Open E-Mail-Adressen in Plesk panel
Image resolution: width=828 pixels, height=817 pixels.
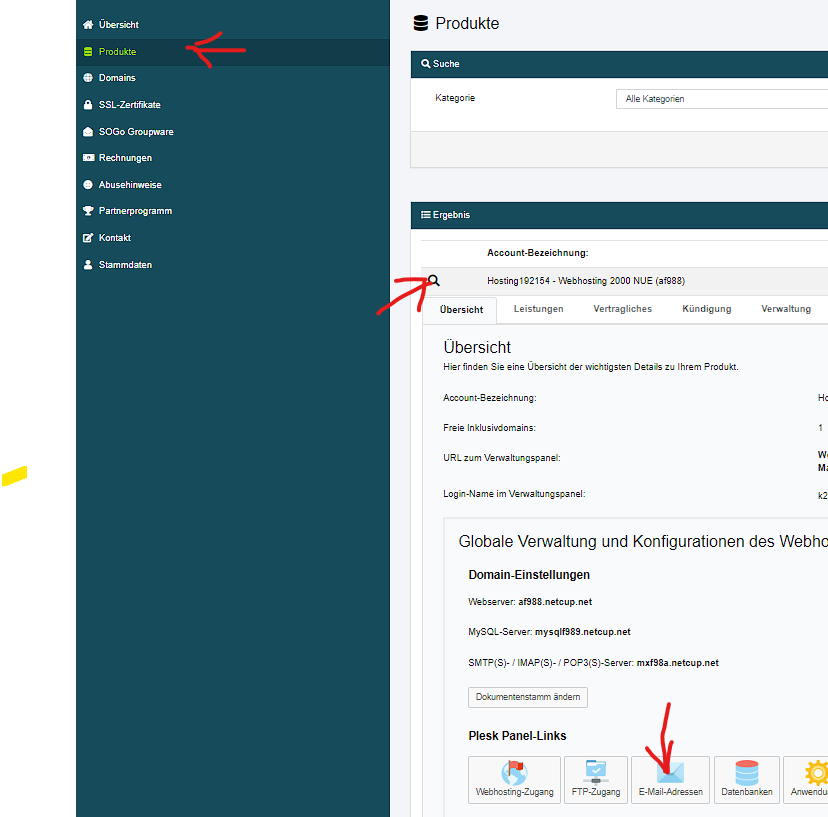pyautogui.click(x=670, y=780)
